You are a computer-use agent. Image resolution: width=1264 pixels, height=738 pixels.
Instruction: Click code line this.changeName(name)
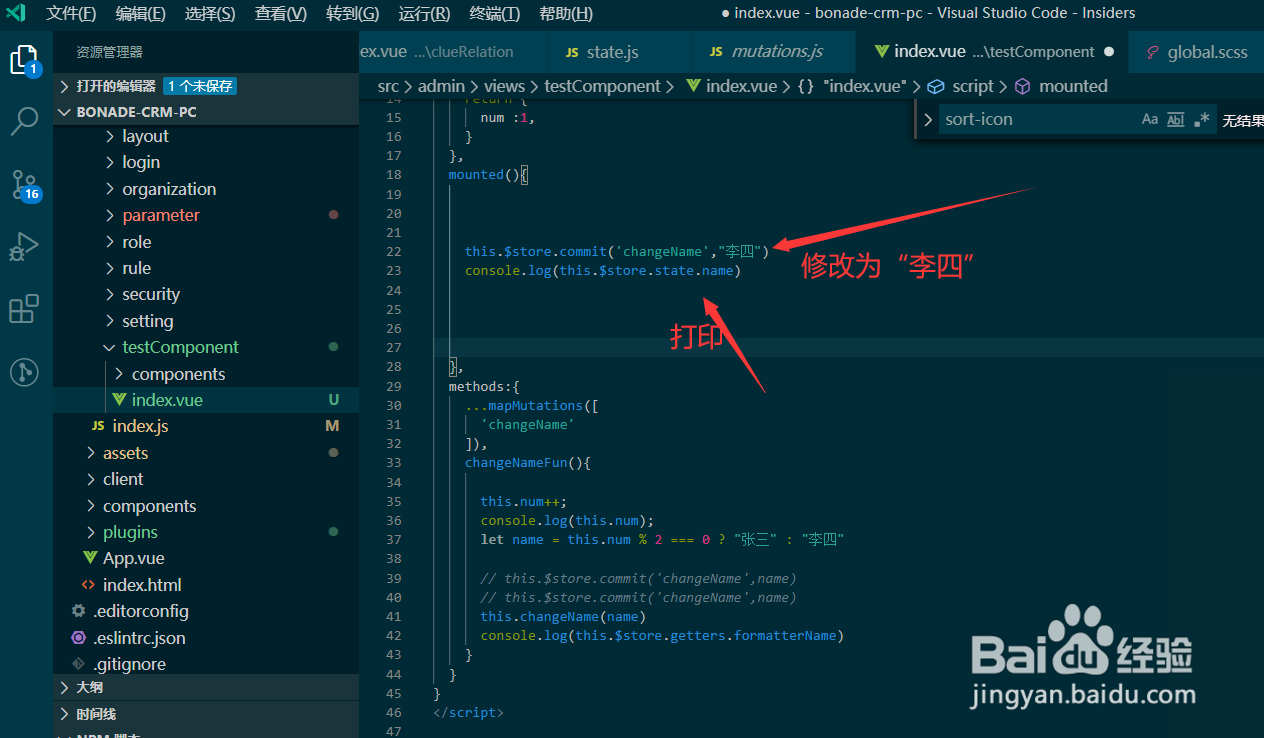coord(563,616)
